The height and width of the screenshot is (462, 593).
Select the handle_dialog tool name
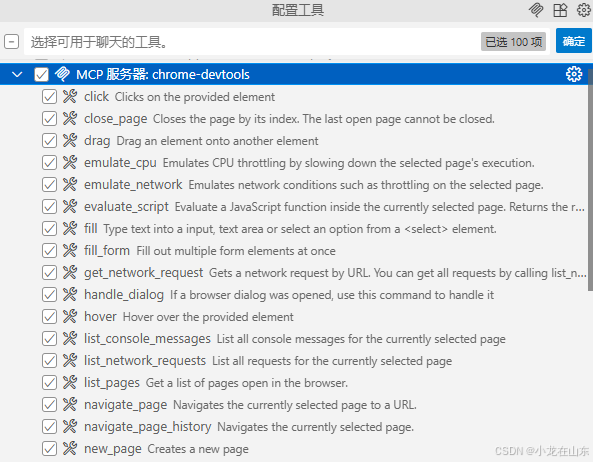(x=124, y=295)
